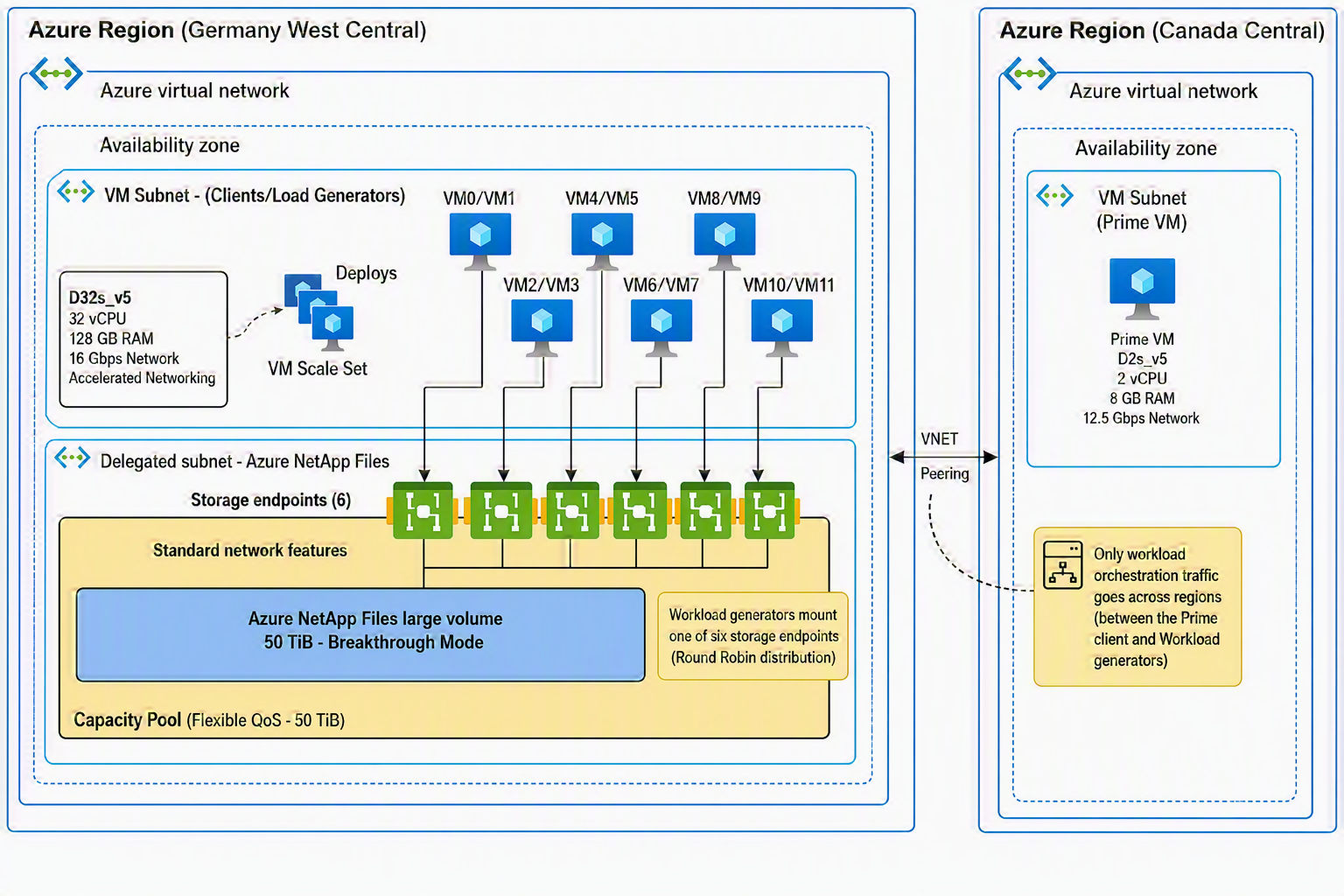This screenshot has height=896, width=1344.
Task: Click the Capacity Pool Flexible QoS label
Action: coord(209,720)
